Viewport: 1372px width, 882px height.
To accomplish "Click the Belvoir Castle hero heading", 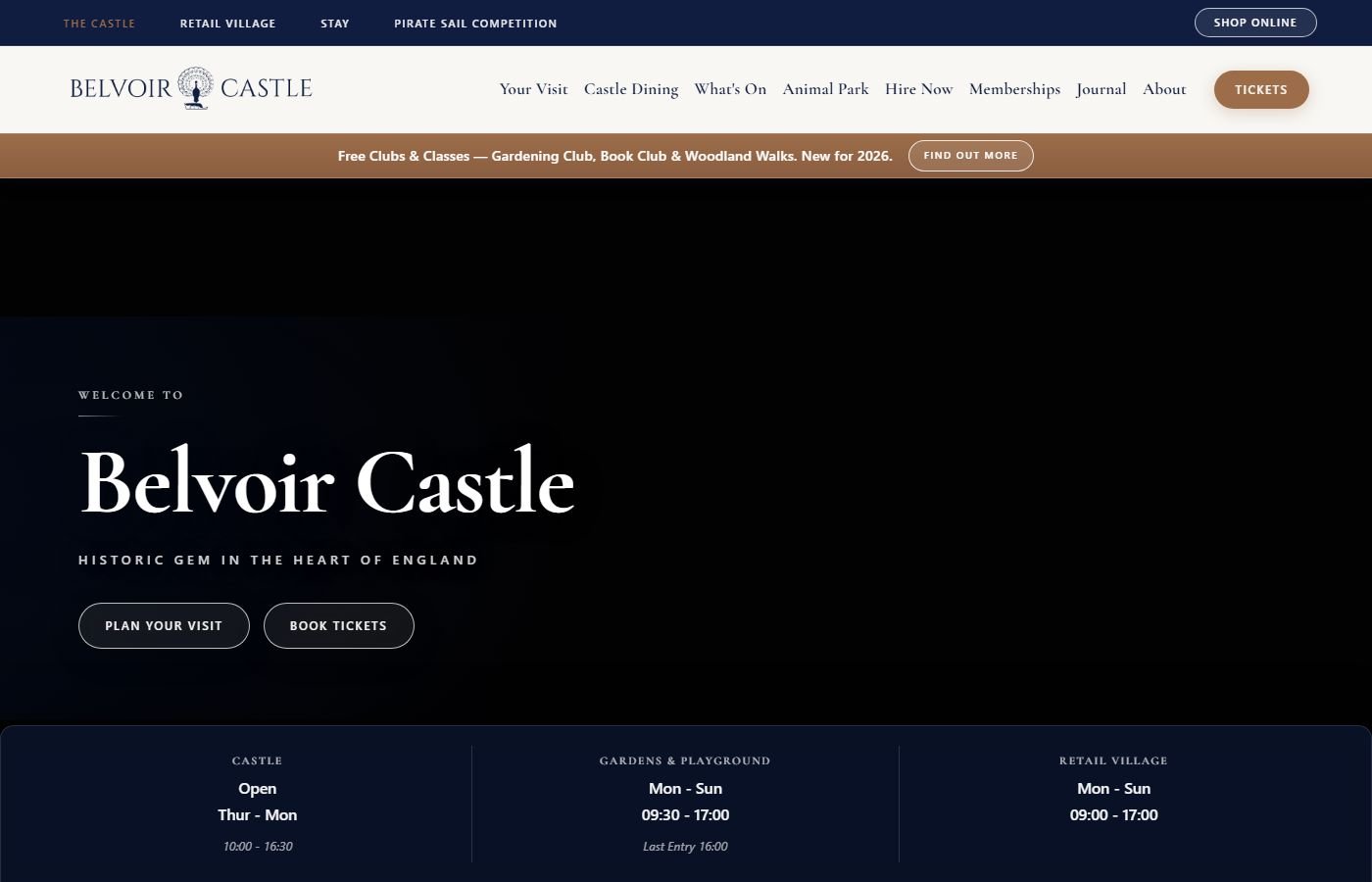I will click(x=327, y=481).
